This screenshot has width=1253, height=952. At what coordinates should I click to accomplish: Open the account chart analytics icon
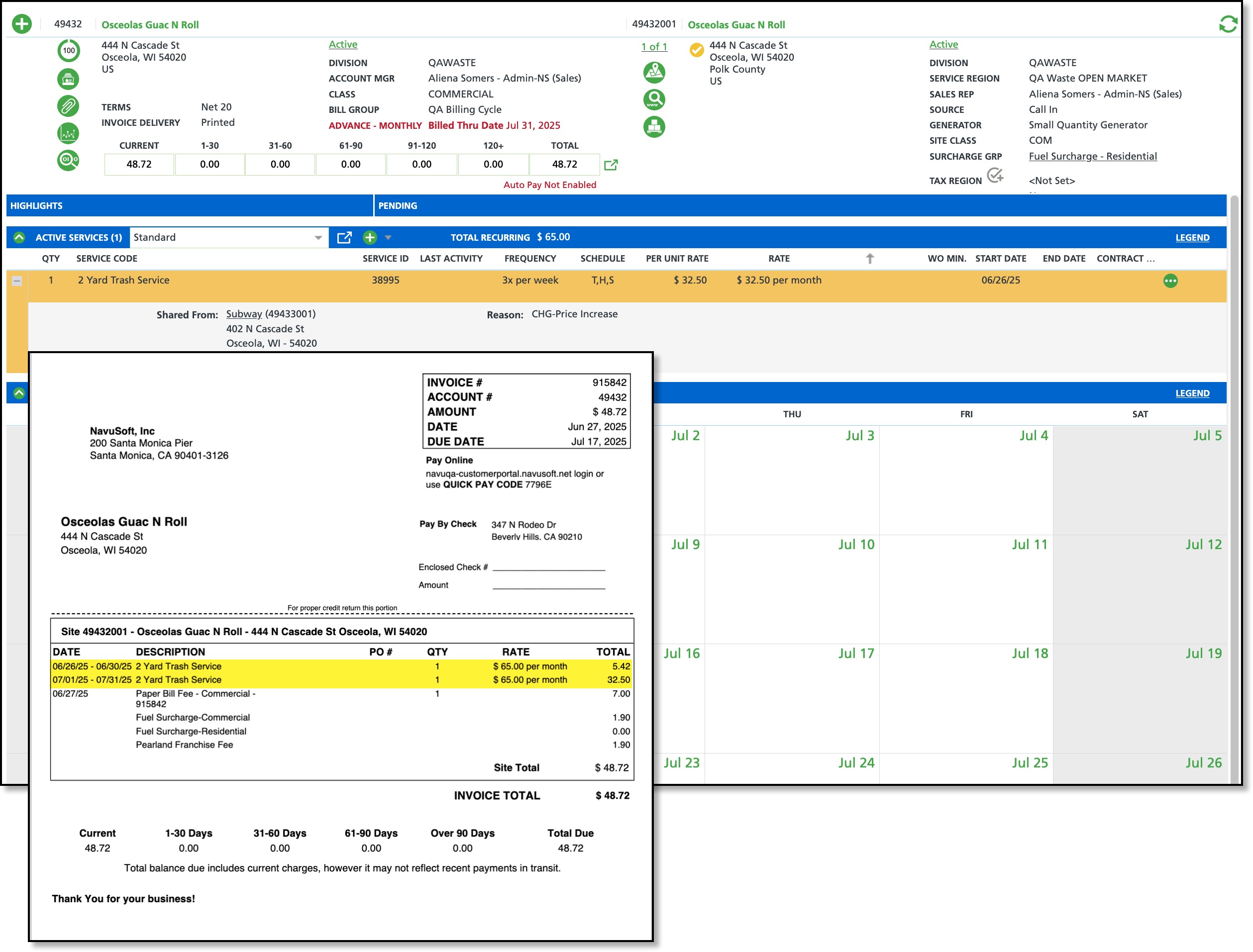coord(68,134)
